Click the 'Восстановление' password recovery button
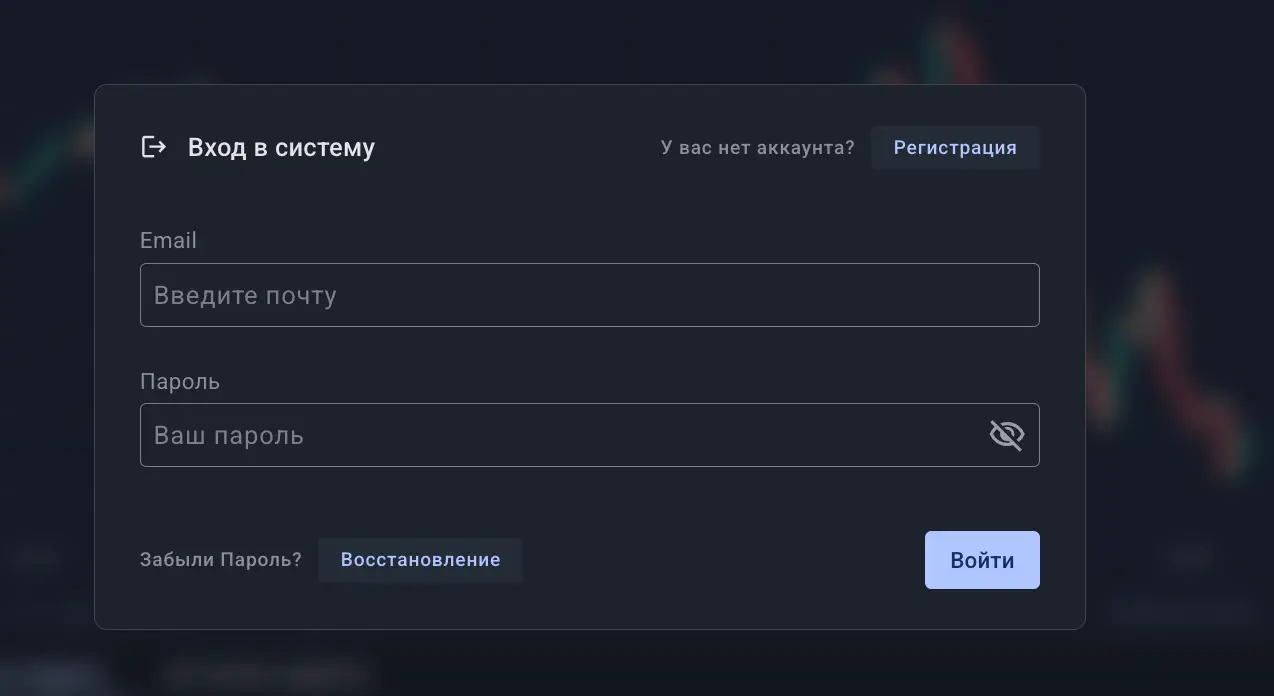The width and height of the screenshot is (1274, 696). coord(420,560)
